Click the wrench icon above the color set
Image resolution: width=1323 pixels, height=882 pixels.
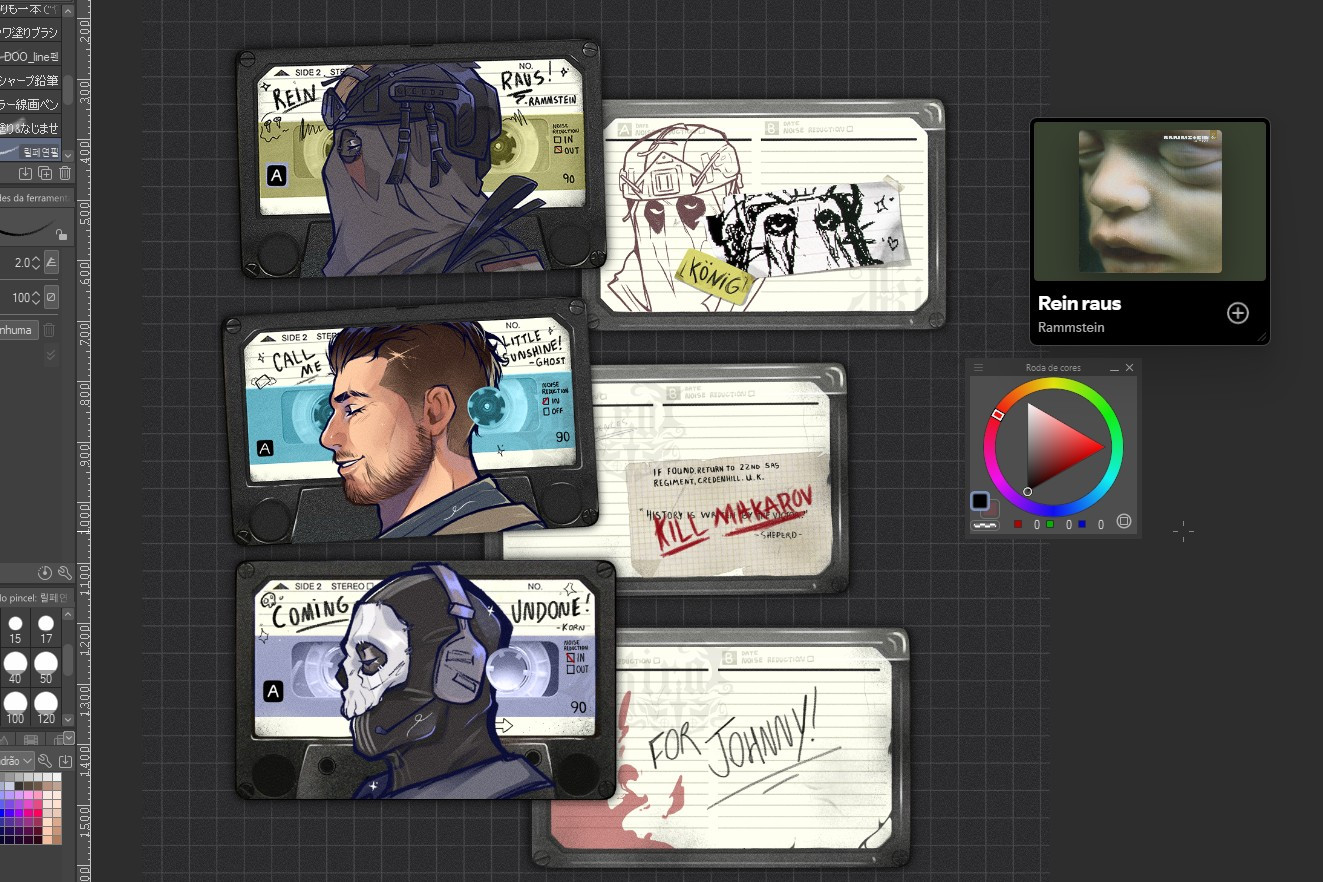point(45,761)
